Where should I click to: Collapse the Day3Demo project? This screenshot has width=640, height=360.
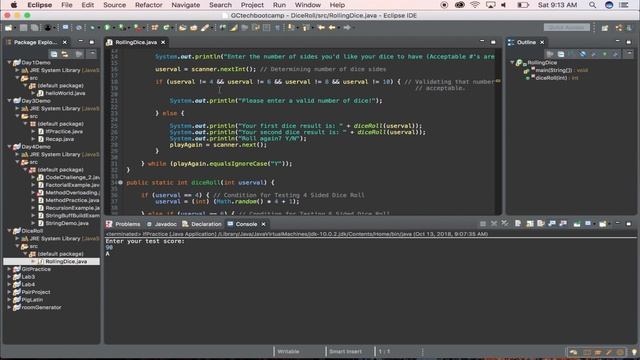[9, 100]
